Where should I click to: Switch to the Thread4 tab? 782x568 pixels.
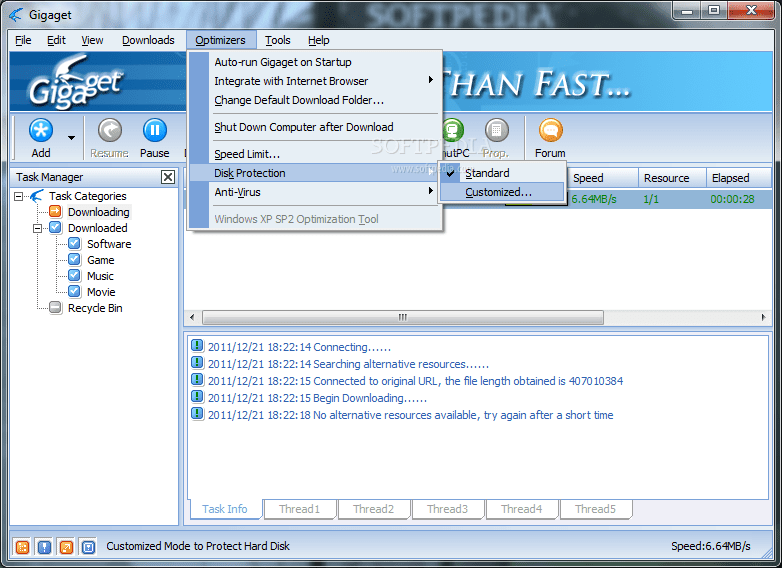point(521,509)
